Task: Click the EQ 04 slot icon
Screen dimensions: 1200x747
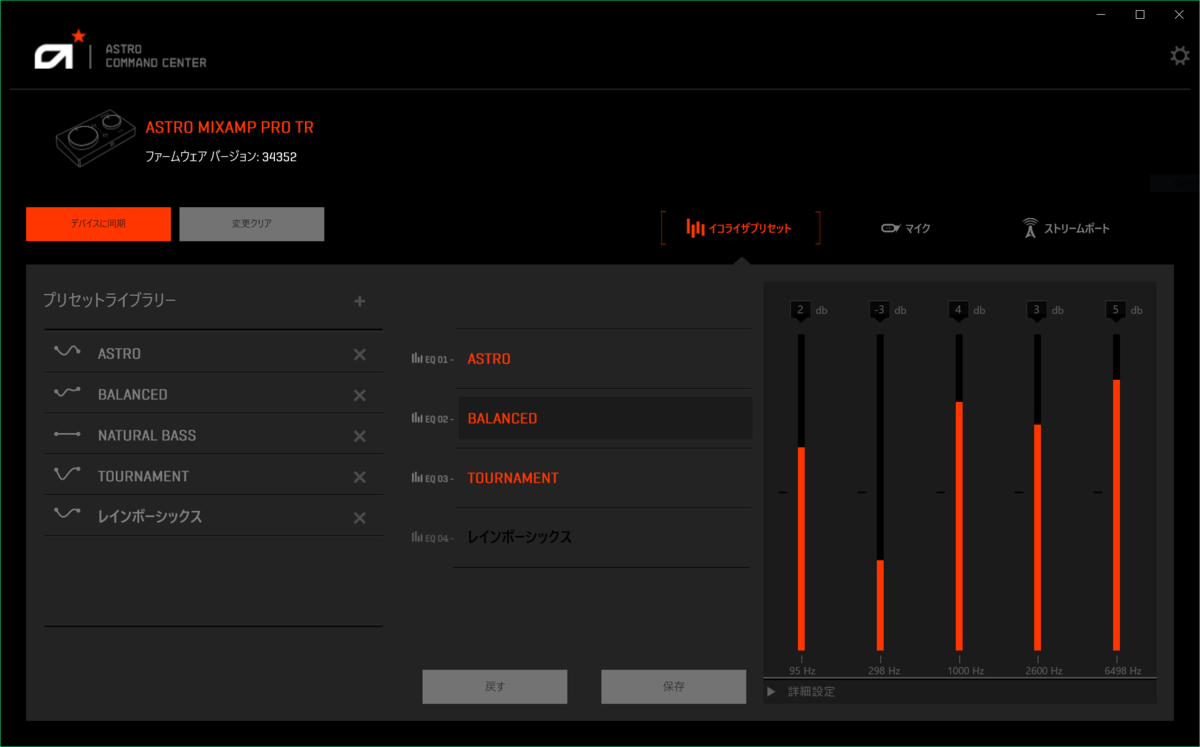Action: pos(417,537)
